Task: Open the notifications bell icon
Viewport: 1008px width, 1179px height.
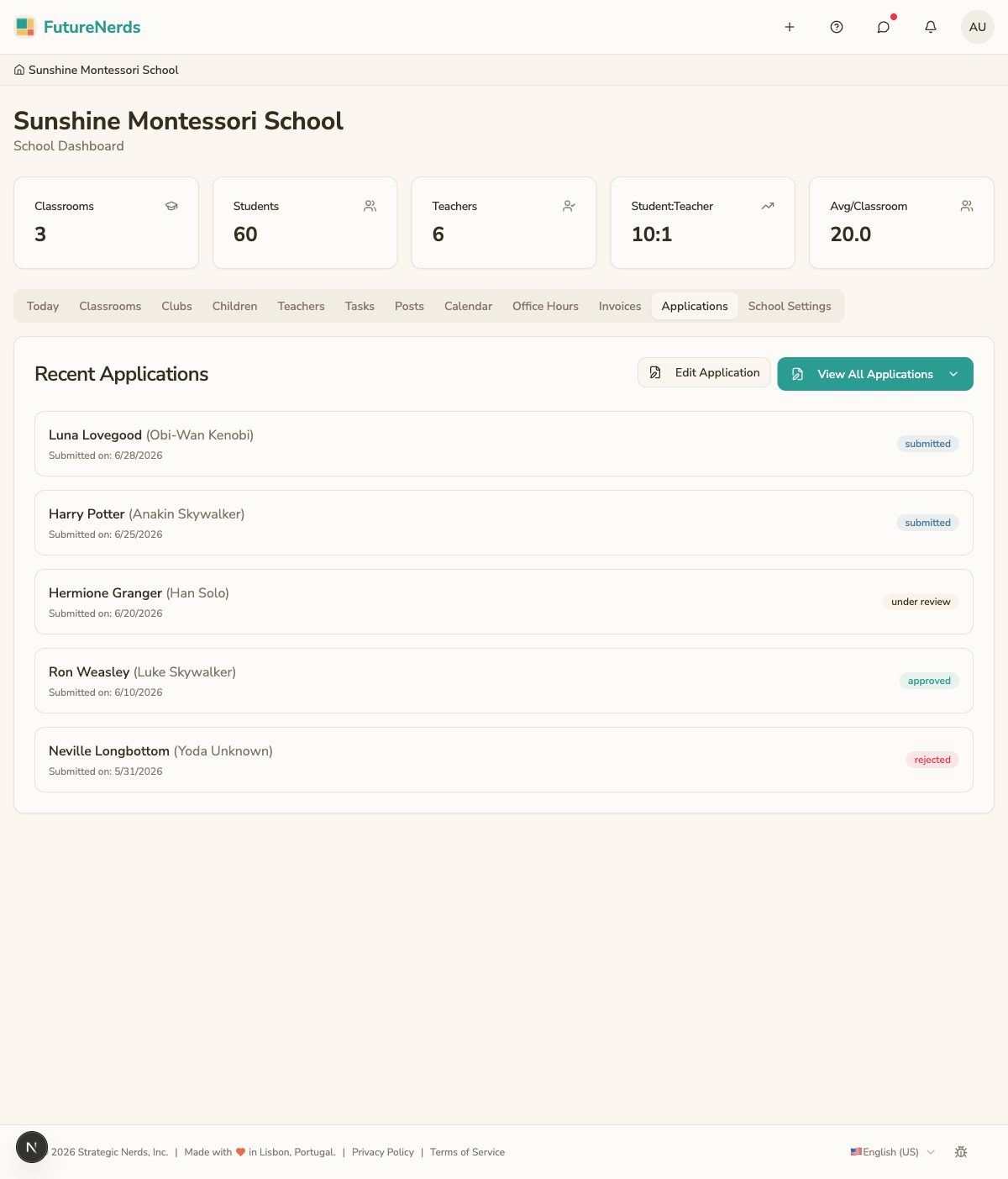Action: (931, 27)
